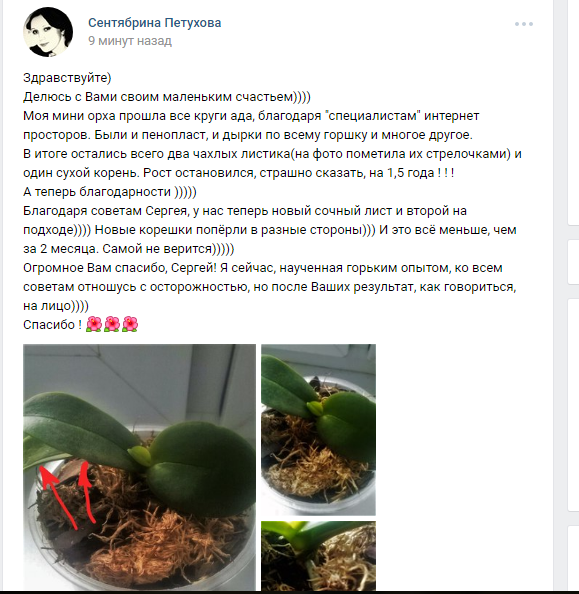Open the post via '9 минут назад' timestamp
The image size is (579, 594).
[x=130, y=41]
